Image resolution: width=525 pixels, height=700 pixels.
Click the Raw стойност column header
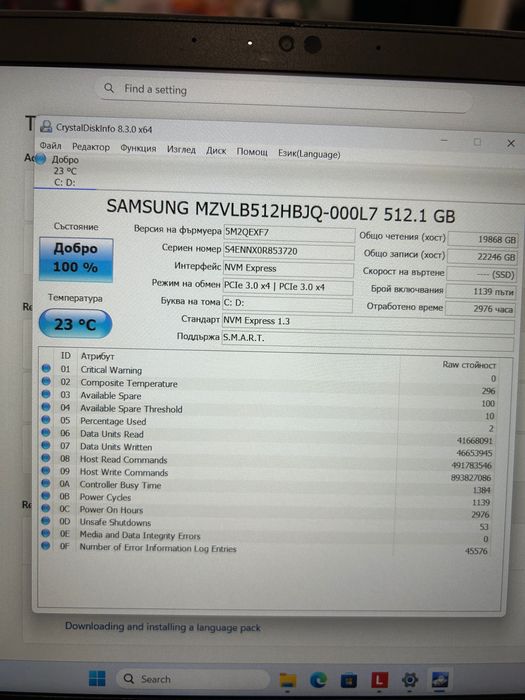pyautogui.click(x=469, y=365)
